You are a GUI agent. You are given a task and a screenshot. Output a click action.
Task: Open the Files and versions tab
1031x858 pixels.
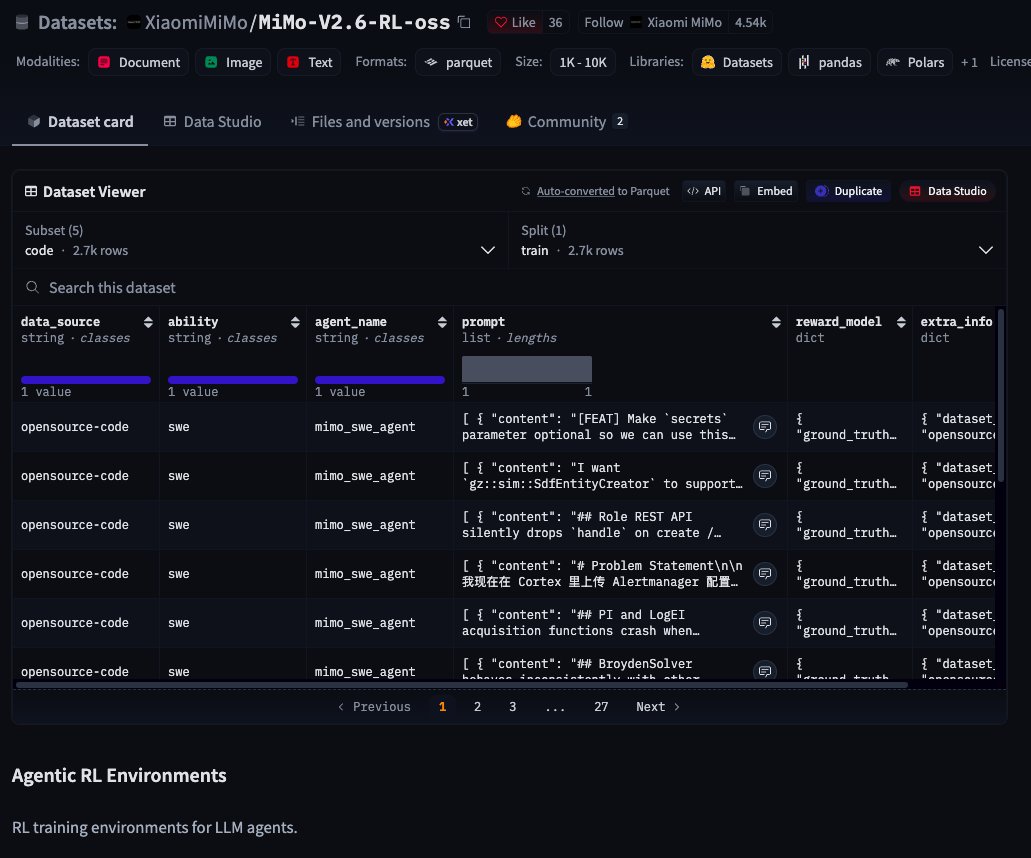coord(384,122)
